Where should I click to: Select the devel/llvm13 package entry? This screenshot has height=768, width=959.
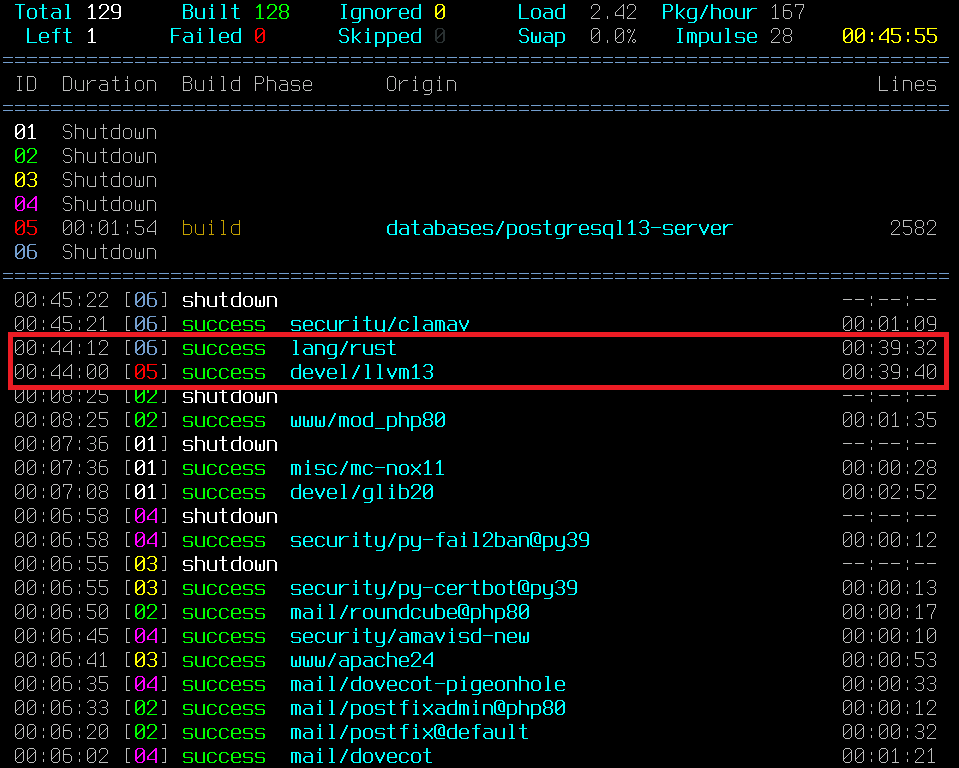pyautogui.click(x=361, y=372)
